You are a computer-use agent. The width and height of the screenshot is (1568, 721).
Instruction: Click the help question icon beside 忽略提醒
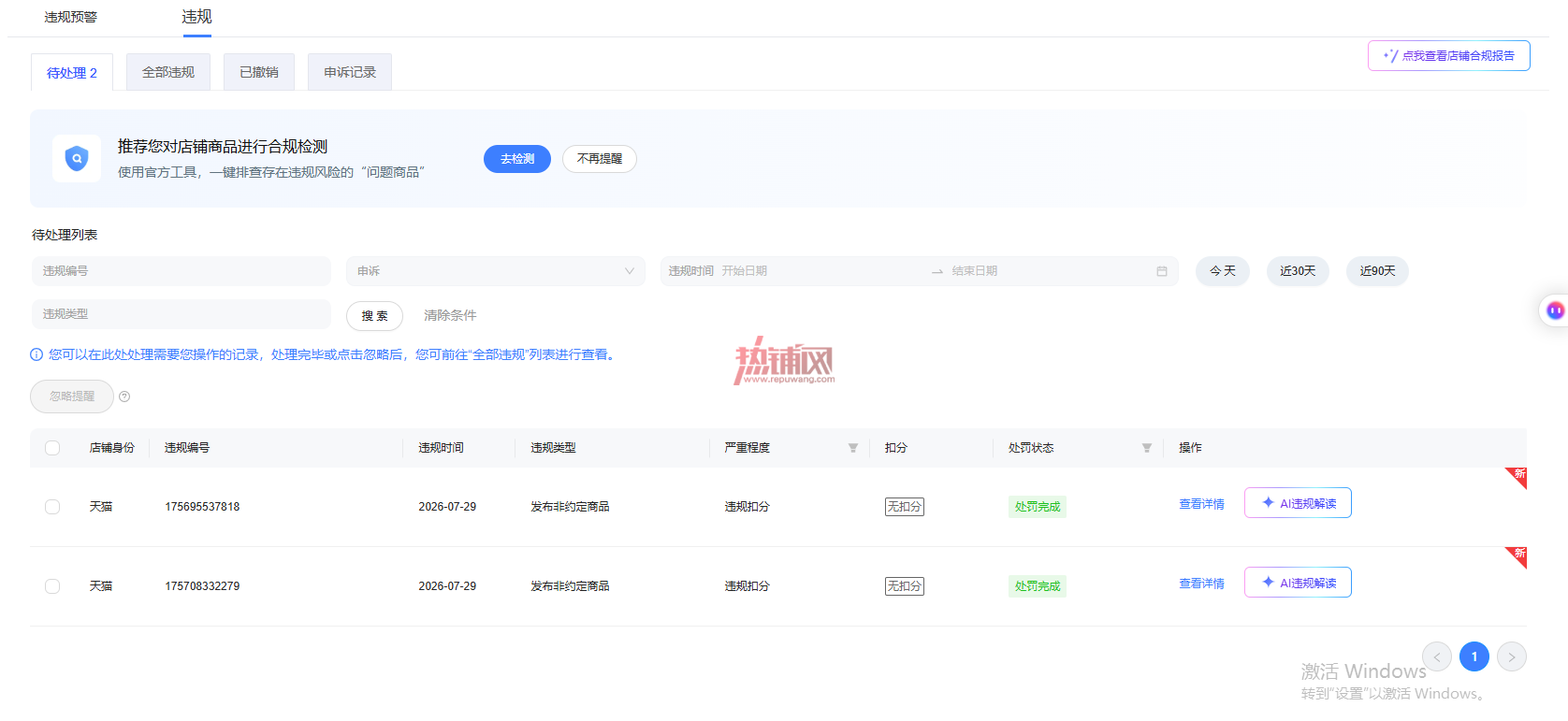tap(124, 397)
